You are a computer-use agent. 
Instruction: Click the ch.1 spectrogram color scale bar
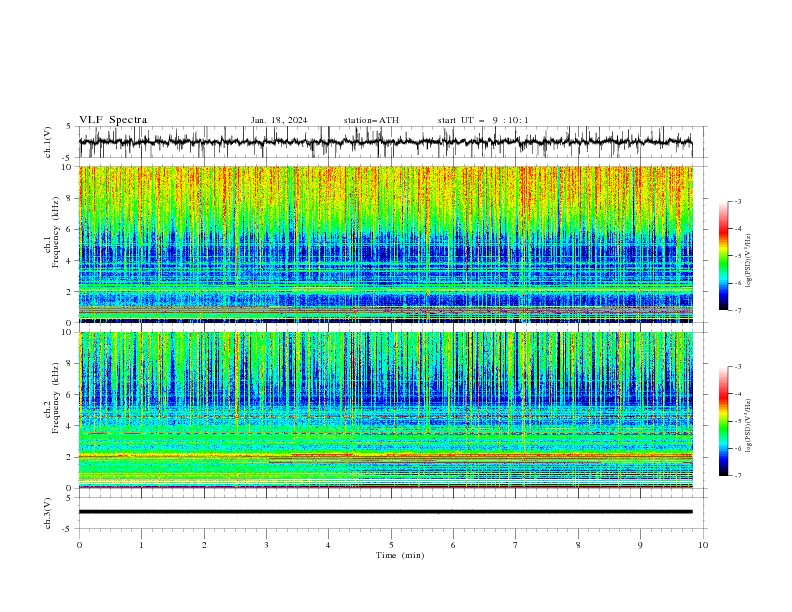point(723,256)
